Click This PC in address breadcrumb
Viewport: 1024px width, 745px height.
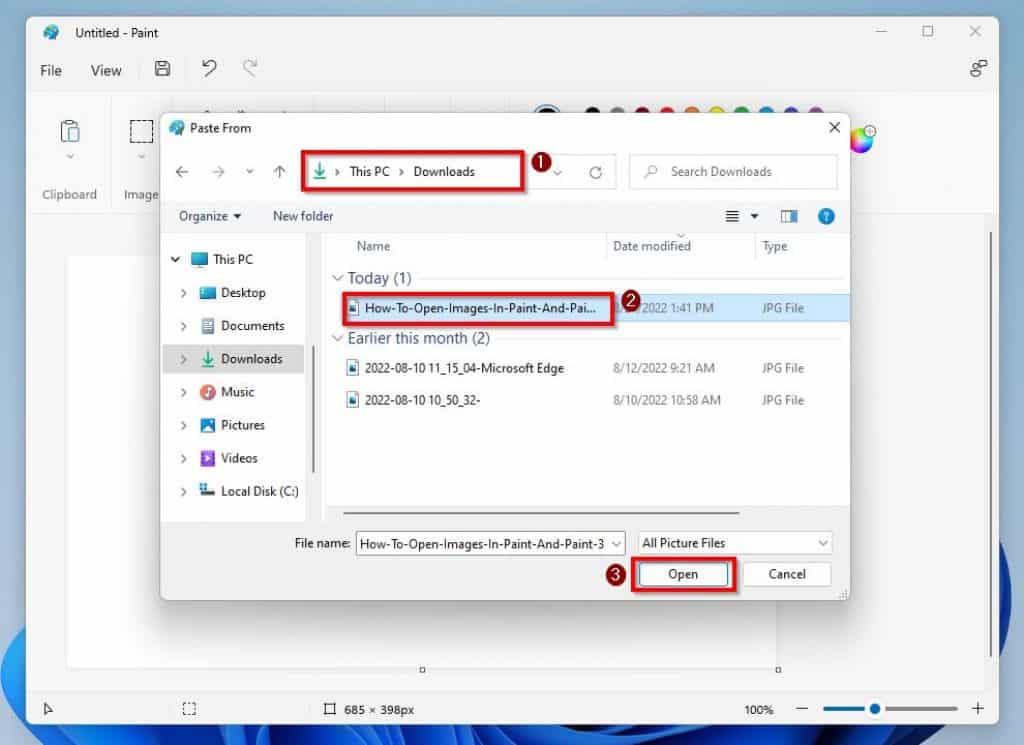369,172
